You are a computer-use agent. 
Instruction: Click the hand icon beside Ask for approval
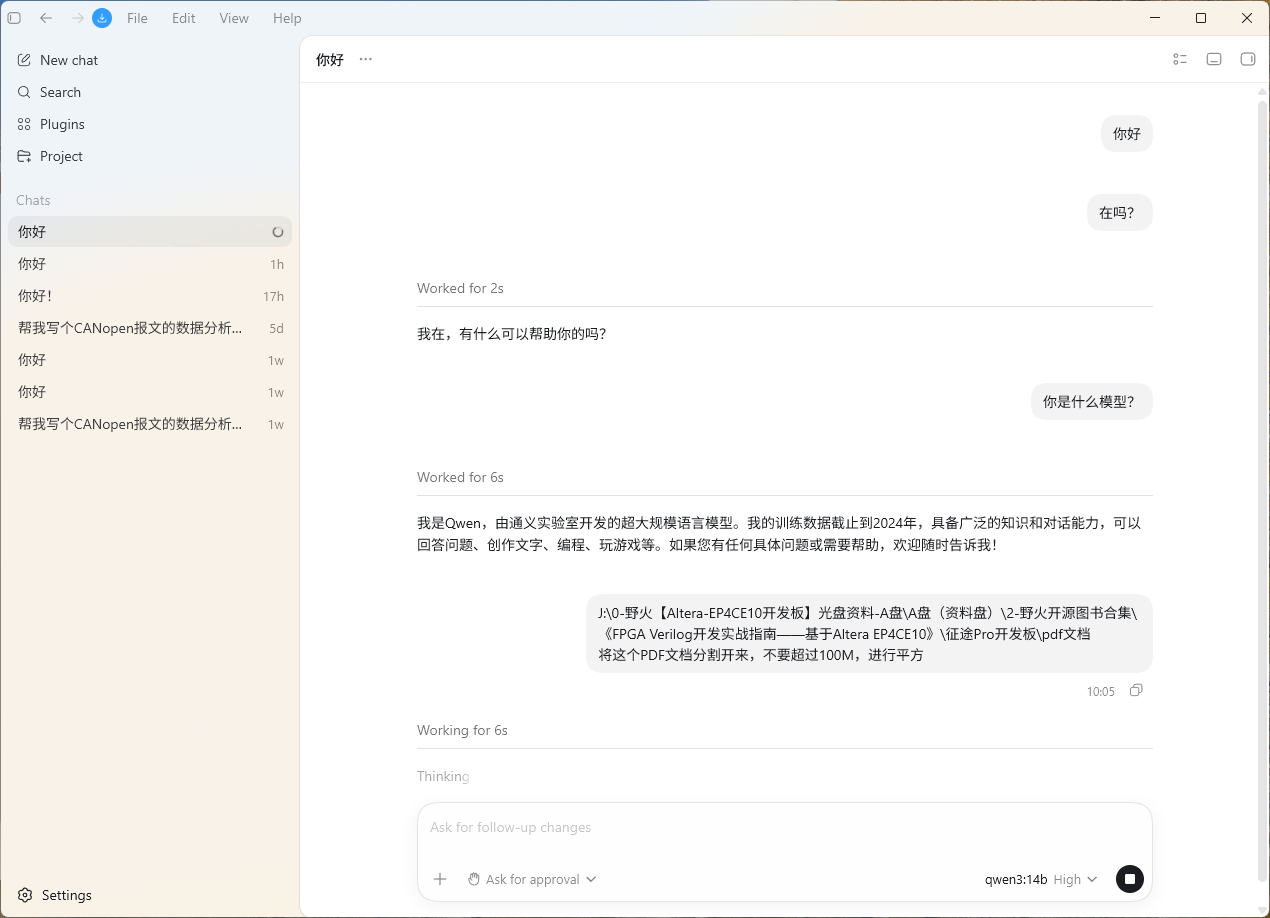[474, 879]
